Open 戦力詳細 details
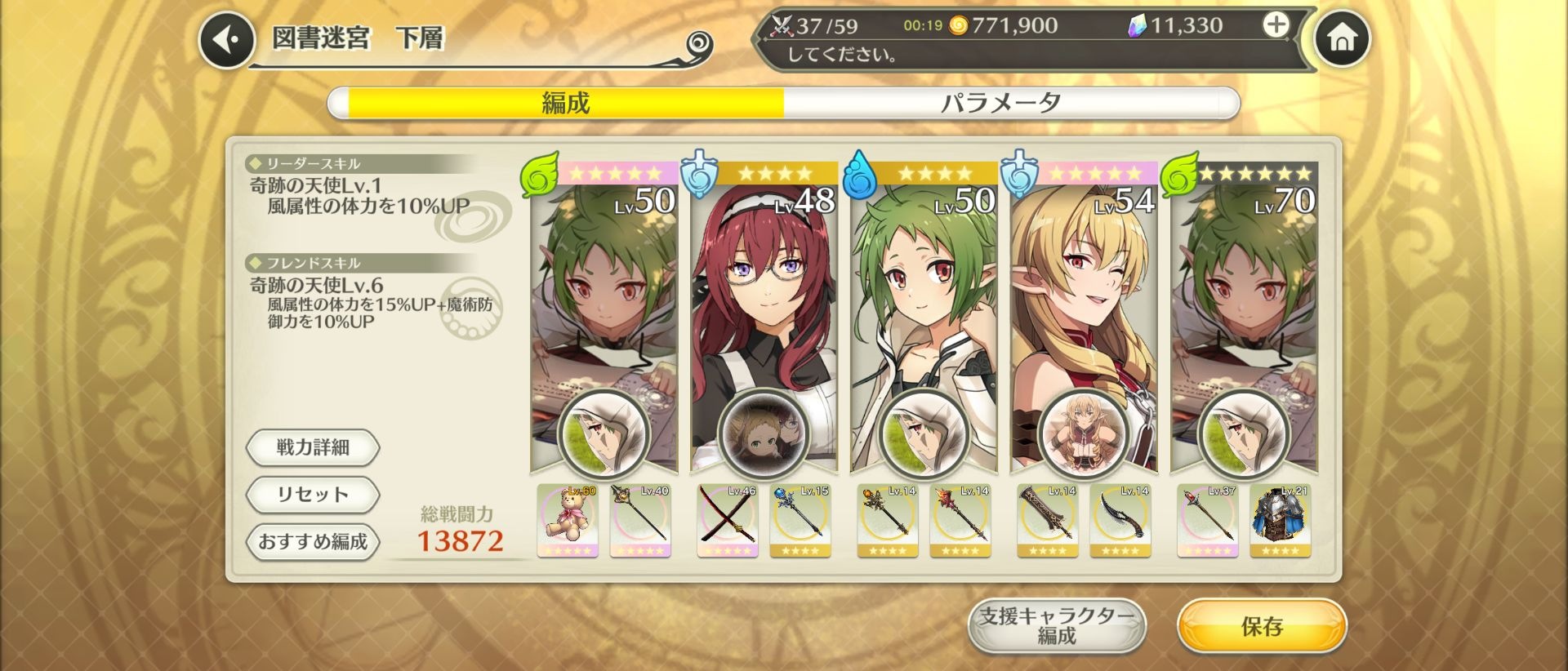The height and width of the screenshot is (671, 1568). 313,447
